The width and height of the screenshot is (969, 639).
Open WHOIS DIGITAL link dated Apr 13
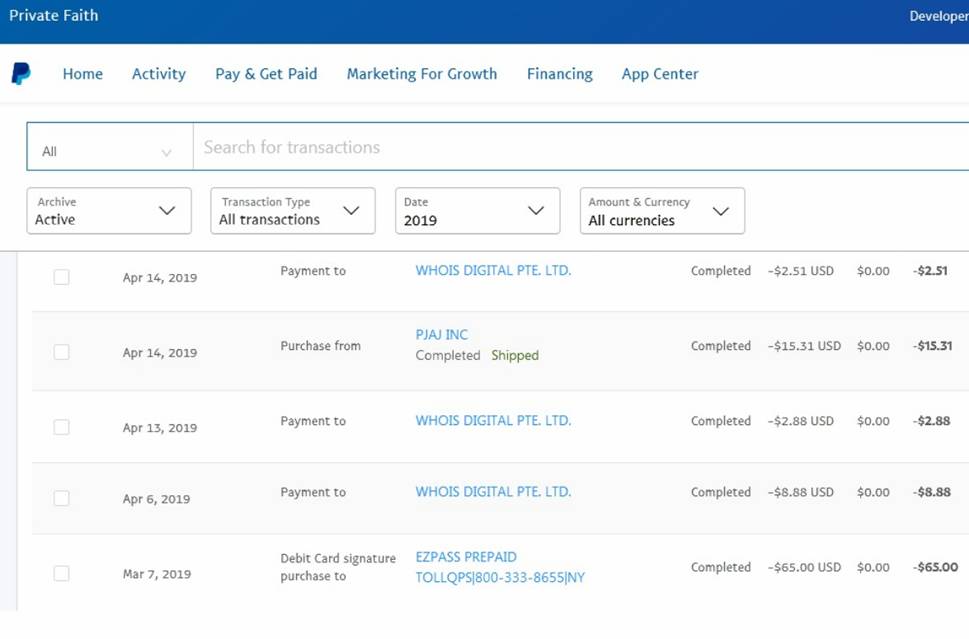point(493,421)
